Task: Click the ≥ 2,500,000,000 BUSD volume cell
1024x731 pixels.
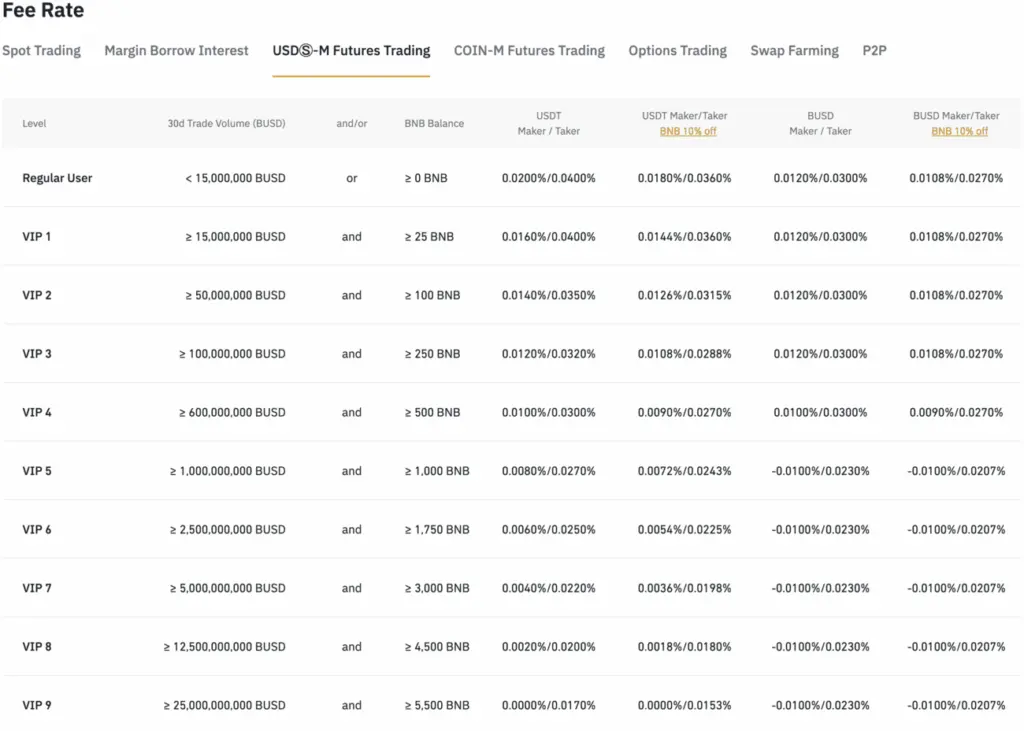Action: (227, 529)
